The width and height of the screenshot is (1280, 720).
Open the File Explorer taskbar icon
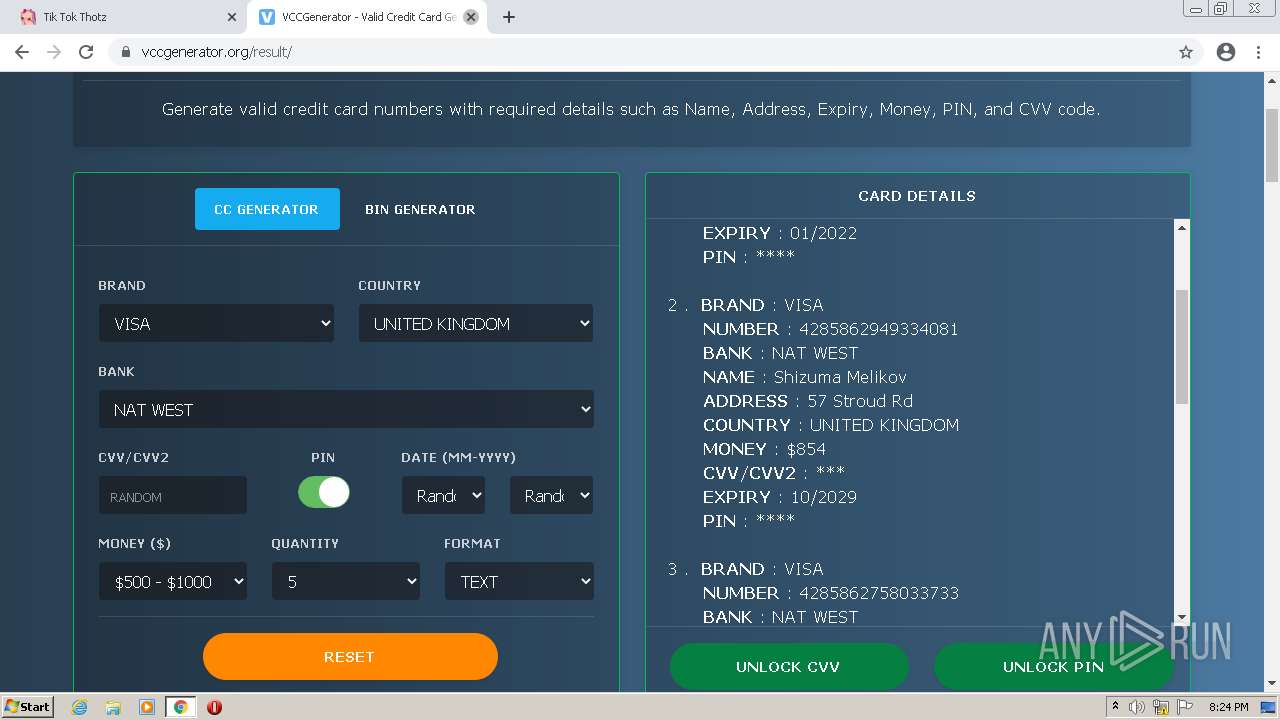tap(113, 707)
